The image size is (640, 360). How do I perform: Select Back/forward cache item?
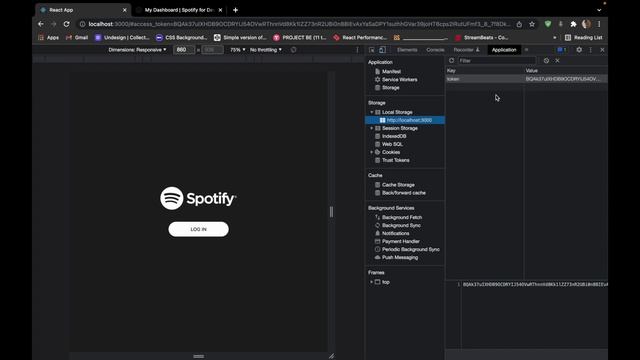tap(403, 193)
